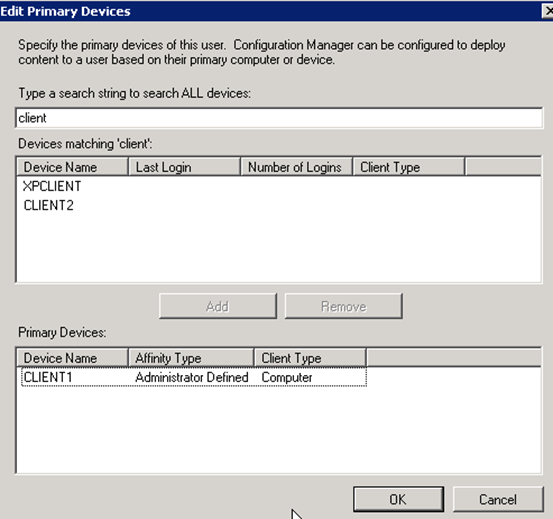Image resolution: width=553 pixels, height=519 pixels.
Task: Click blank area of Primary Devices list
Action: (x=279, y=430)
